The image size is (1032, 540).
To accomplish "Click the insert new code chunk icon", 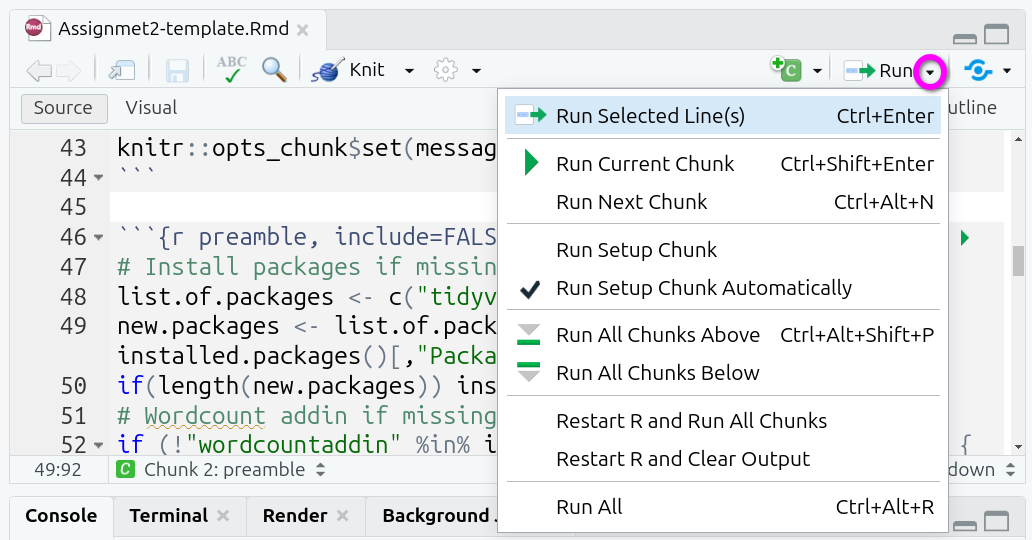I will pyautogui.click(x=786, y=68).
